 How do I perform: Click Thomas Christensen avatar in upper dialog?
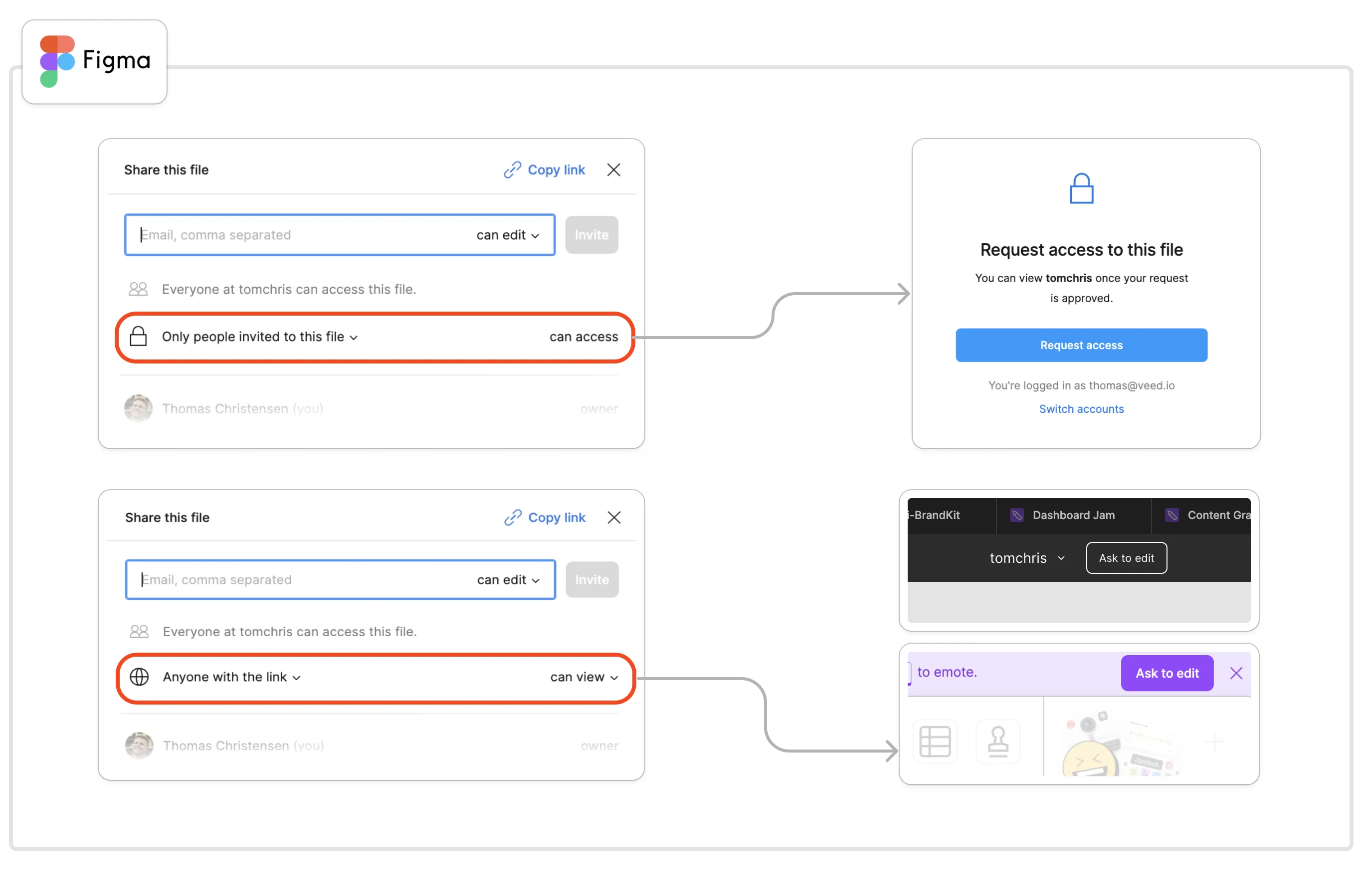(x=138, y=408)
